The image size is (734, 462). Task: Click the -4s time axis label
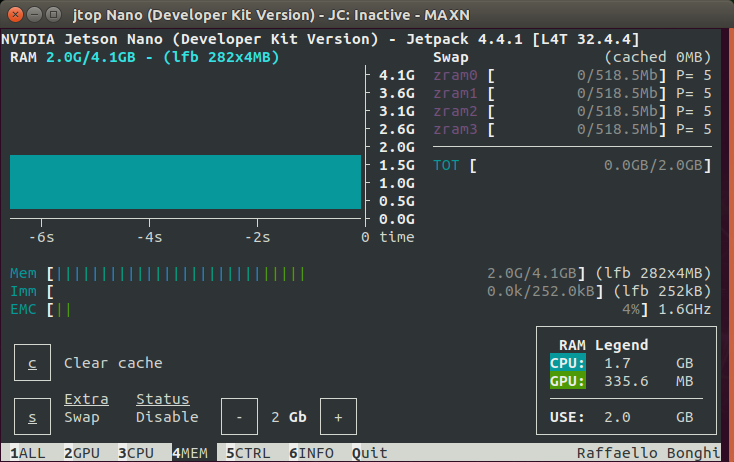click(x=149, y=237)
